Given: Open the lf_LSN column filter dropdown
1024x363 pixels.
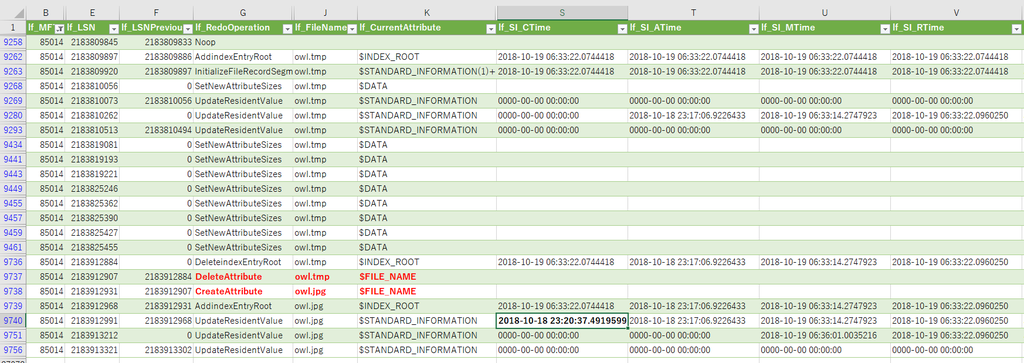Looking at the screenshot, I should [114, 28].
